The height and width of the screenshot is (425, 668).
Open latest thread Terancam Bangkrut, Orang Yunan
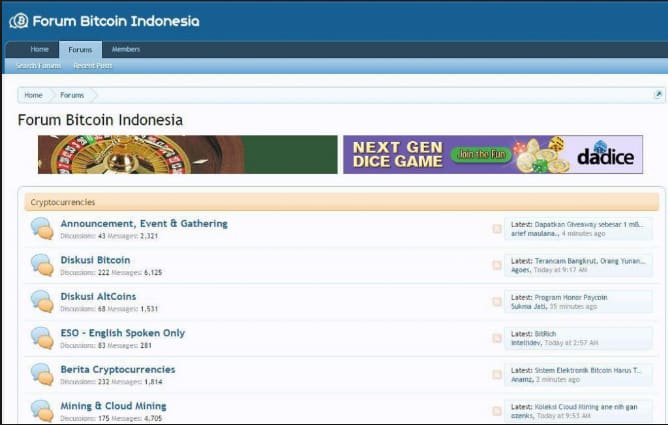[x=590, y=261]
